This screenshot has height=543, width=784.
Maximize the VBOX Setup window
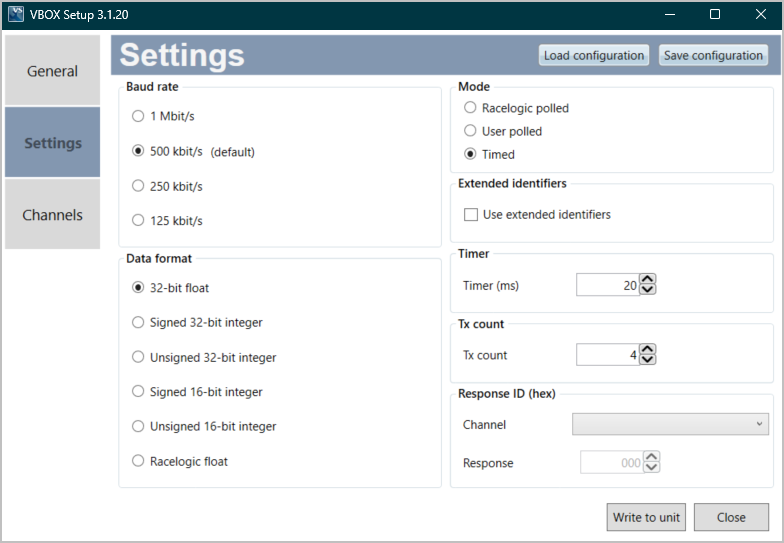pyautogui.click(x=715, y=14)
